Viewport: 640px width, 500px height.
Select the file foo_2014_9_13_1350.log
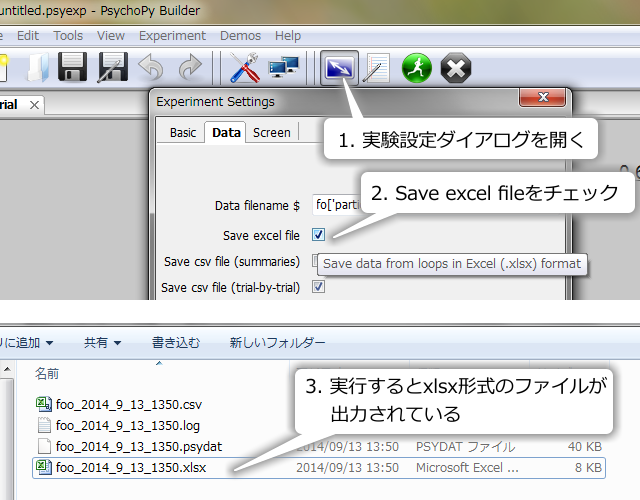tap(128, 425)
